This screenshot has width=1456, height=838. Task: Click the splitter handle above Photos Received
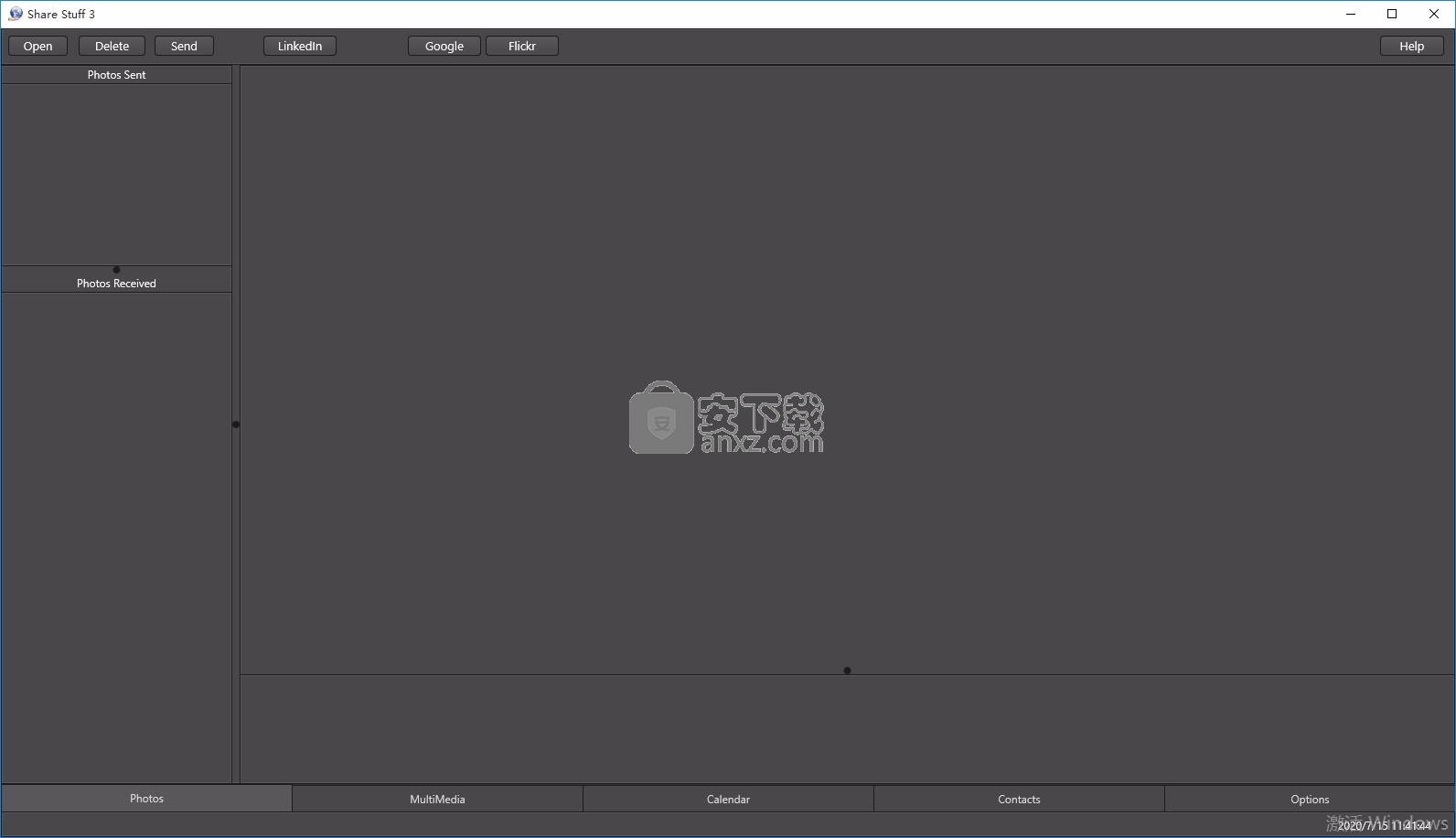point(116,270)
